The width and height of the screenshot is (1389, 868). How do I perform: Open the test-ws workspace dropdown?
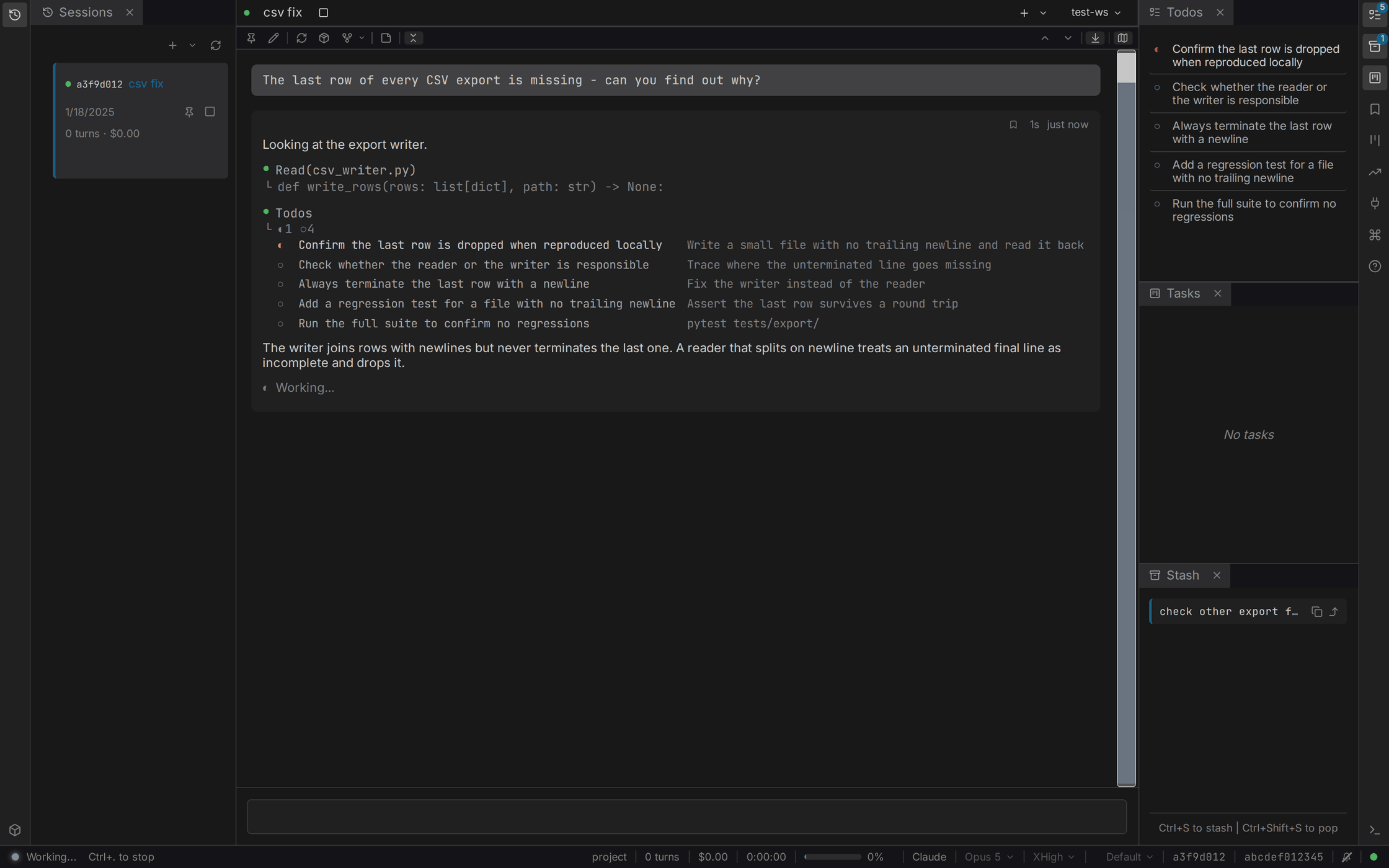1096,12
